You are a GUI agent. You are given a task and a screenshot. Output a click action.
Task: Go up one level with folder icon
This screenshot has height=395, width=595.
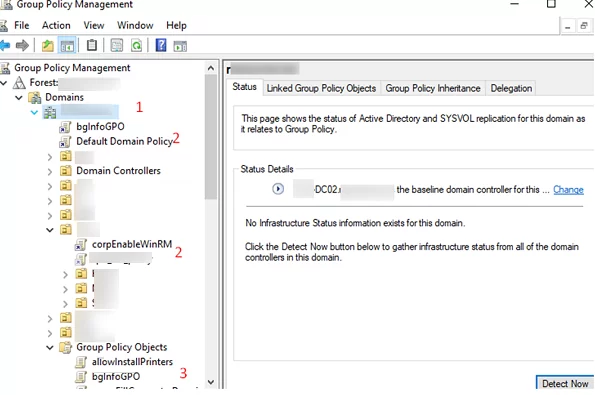pos(47,46)
